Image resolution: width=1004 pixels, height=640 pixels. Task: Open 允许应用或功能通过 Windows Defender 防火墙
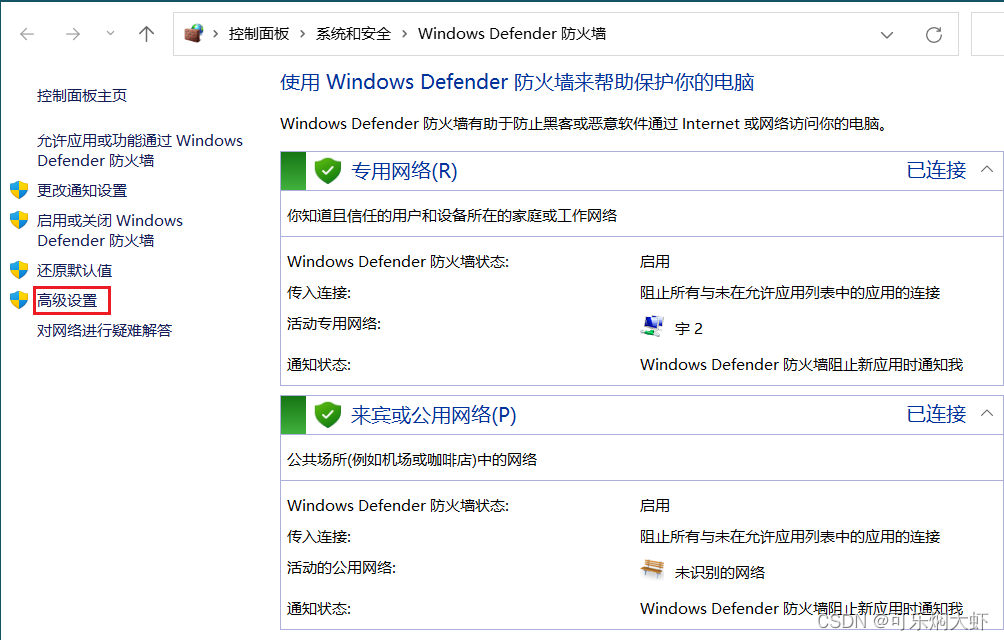tap(140, 150)
